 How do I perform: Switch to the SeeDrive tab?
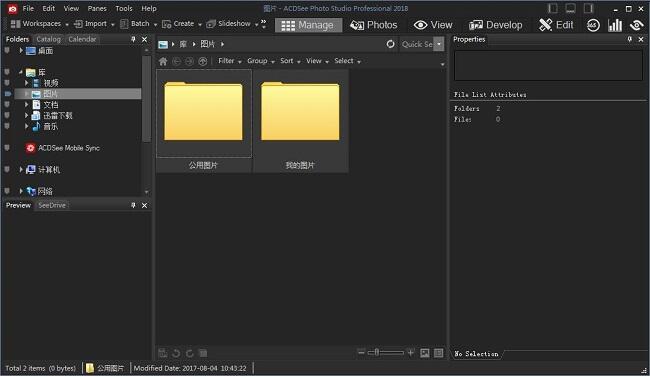[52, 205]
